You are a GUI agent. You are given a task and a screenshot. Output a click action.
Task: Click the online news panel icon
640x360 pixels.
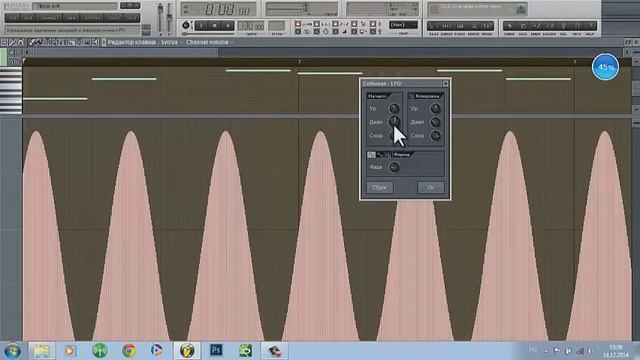521,9
